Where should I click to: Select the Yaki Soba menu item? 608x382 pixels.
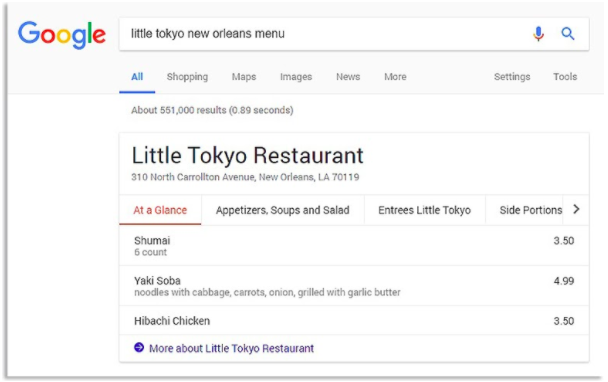[354, 286]
